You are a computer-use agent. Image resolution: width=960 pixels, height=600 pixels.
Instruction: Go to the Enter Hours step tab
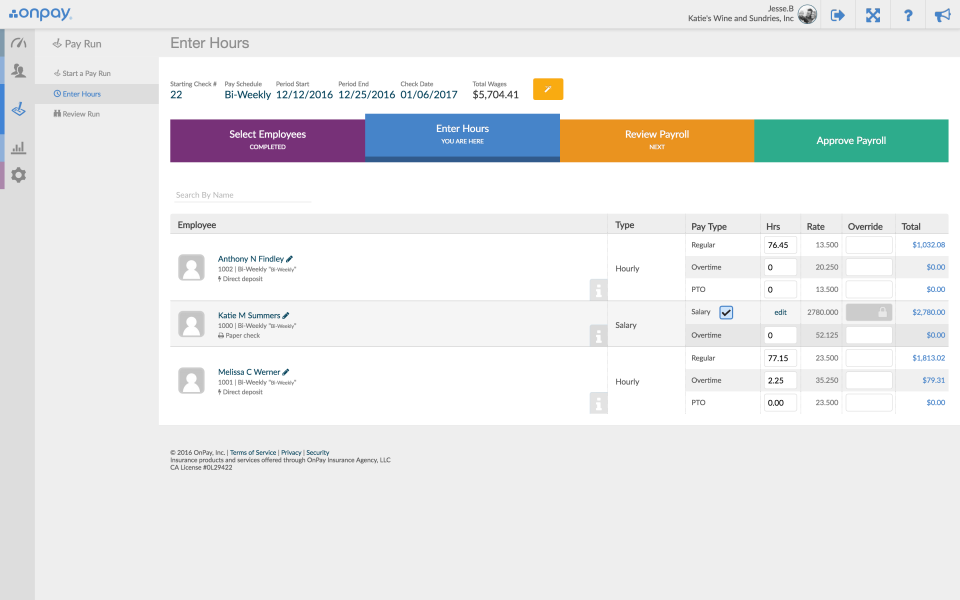462,138
